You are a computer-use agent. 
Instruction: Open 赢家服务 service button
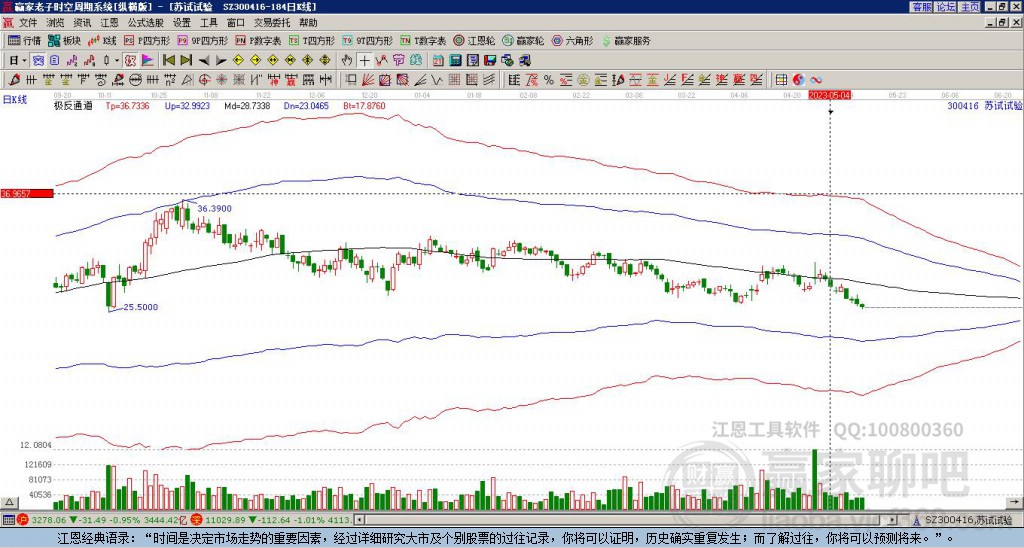coord(626,40)
